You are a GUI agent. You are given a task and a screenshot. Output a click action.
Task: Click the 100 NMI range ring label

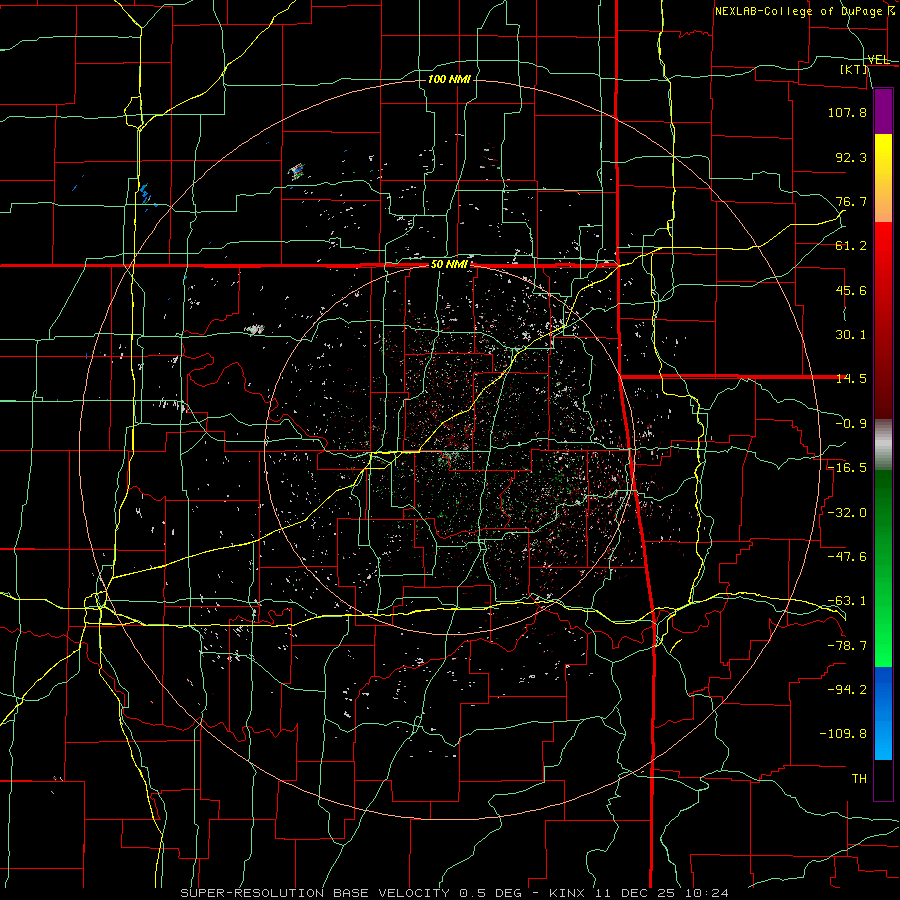(449, 79)
